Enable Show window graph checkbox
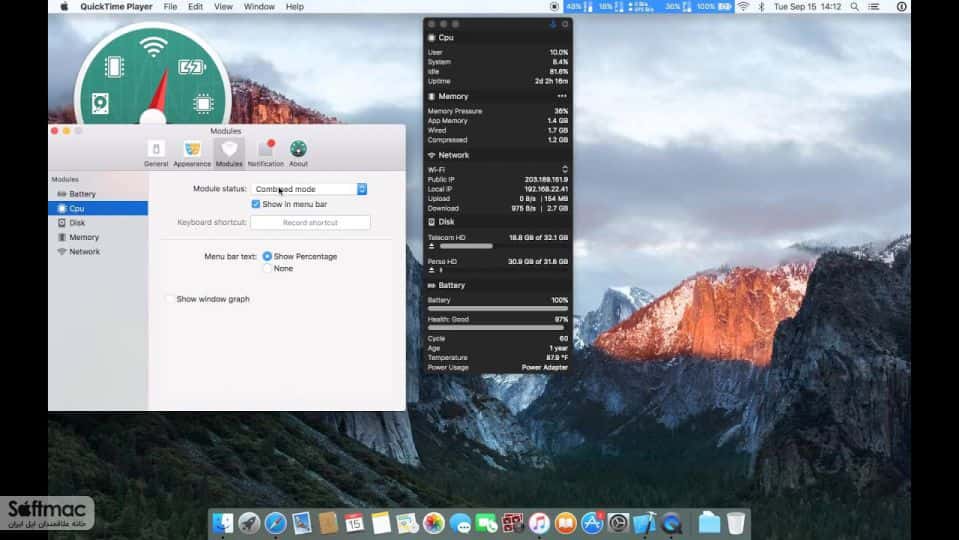The width and height of the screenshot is (959, 540). click(169, 299)
